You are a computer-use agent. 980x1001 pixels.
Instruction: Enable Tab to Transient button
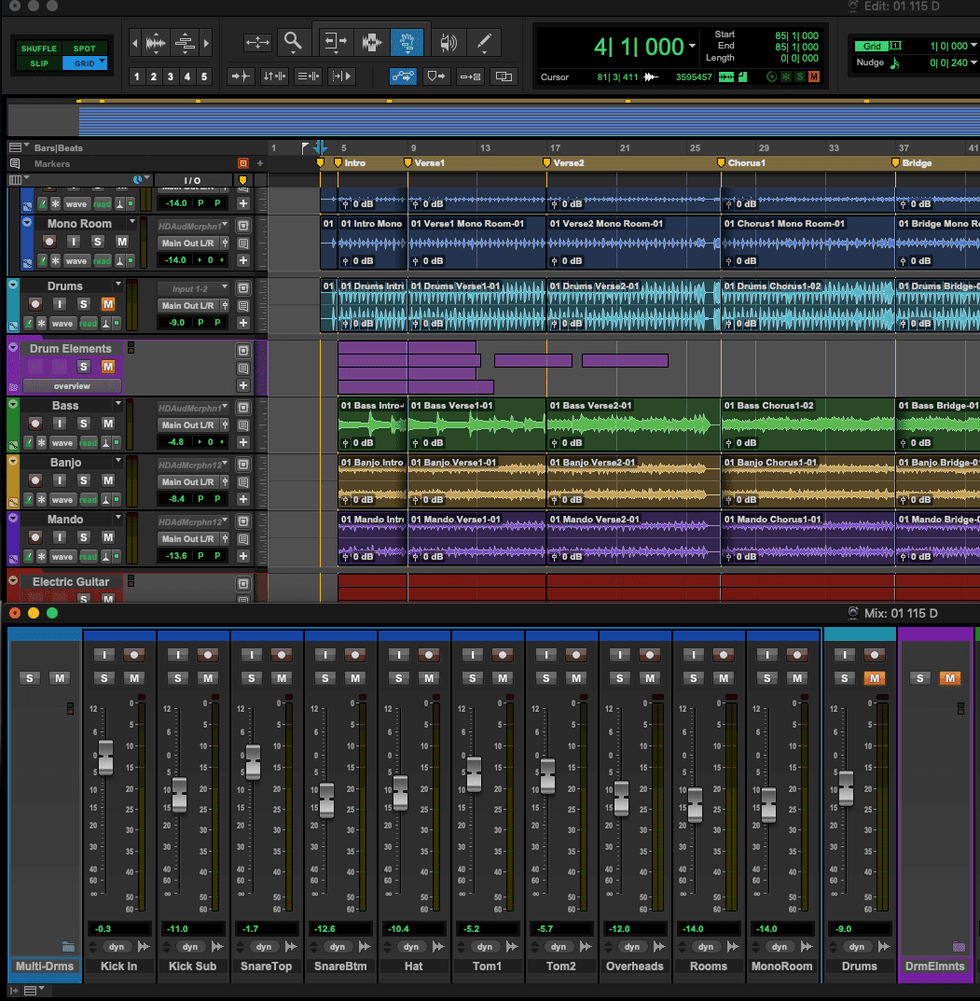240,76
